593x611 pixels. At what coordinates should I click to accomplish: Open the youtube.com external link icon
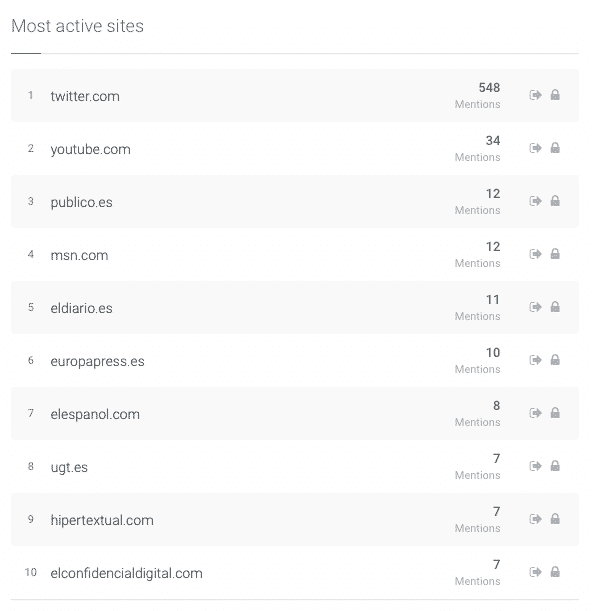coord(535,148)
